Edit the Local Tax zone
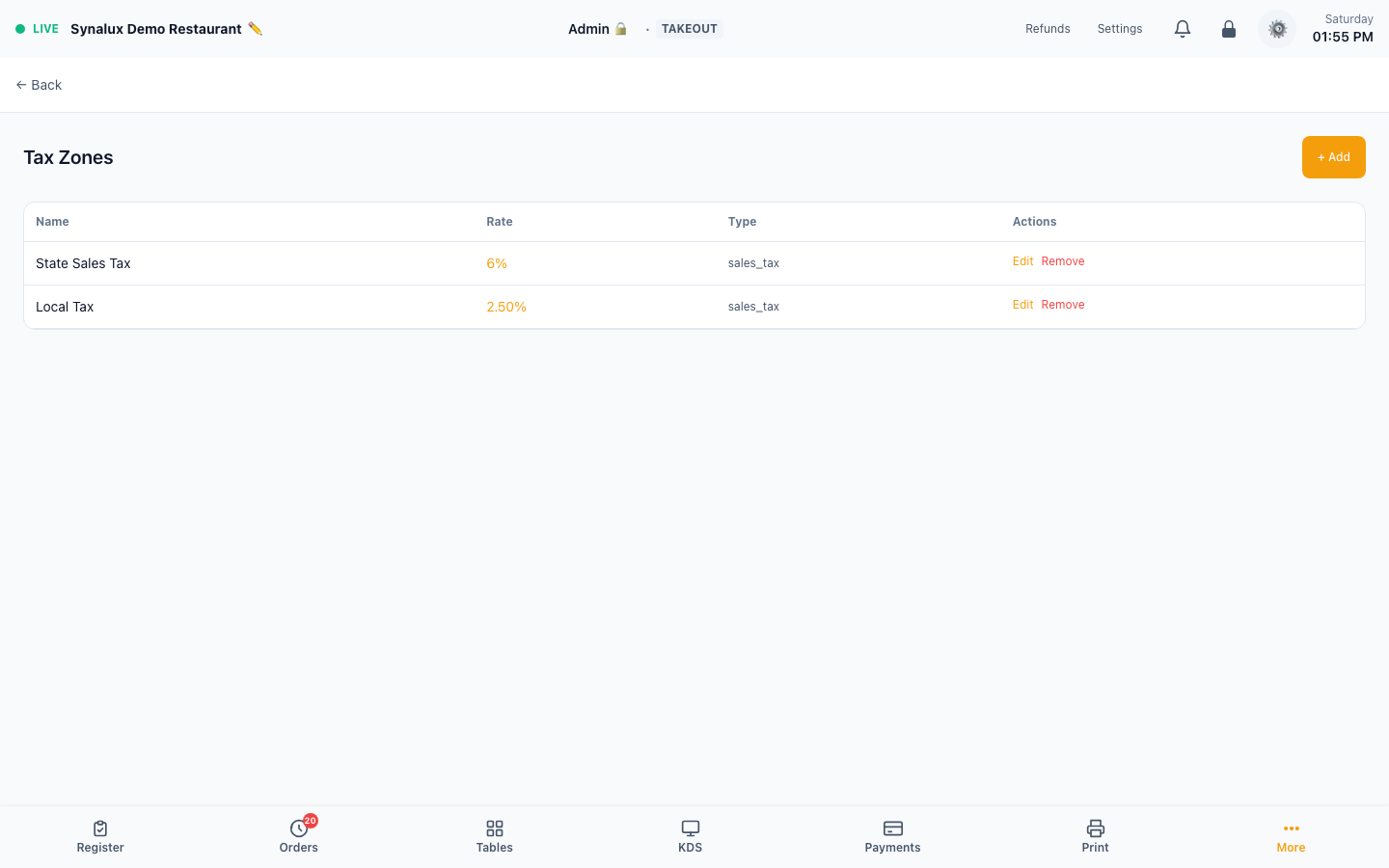Viewport: 1389px width, 868px height. (1022, 305)
